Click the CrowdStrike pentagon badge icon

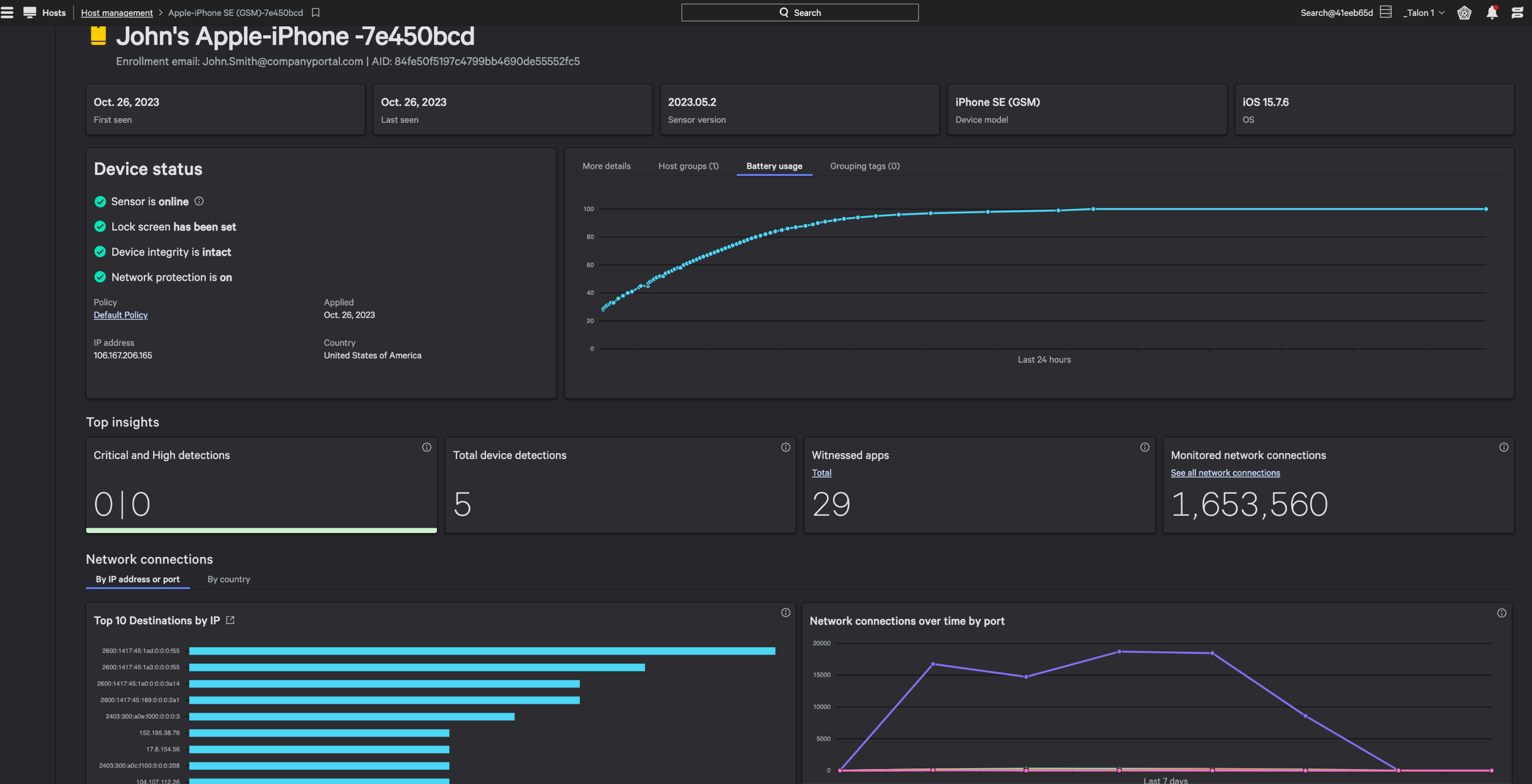pyautogui.click(x=1464, y=12)
